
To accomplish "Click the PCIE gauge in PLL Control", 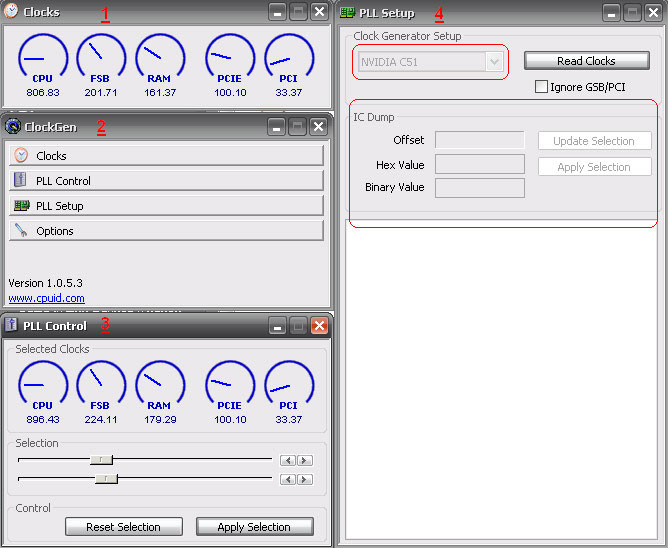I will pyautogui.click(x=230, y=385).
